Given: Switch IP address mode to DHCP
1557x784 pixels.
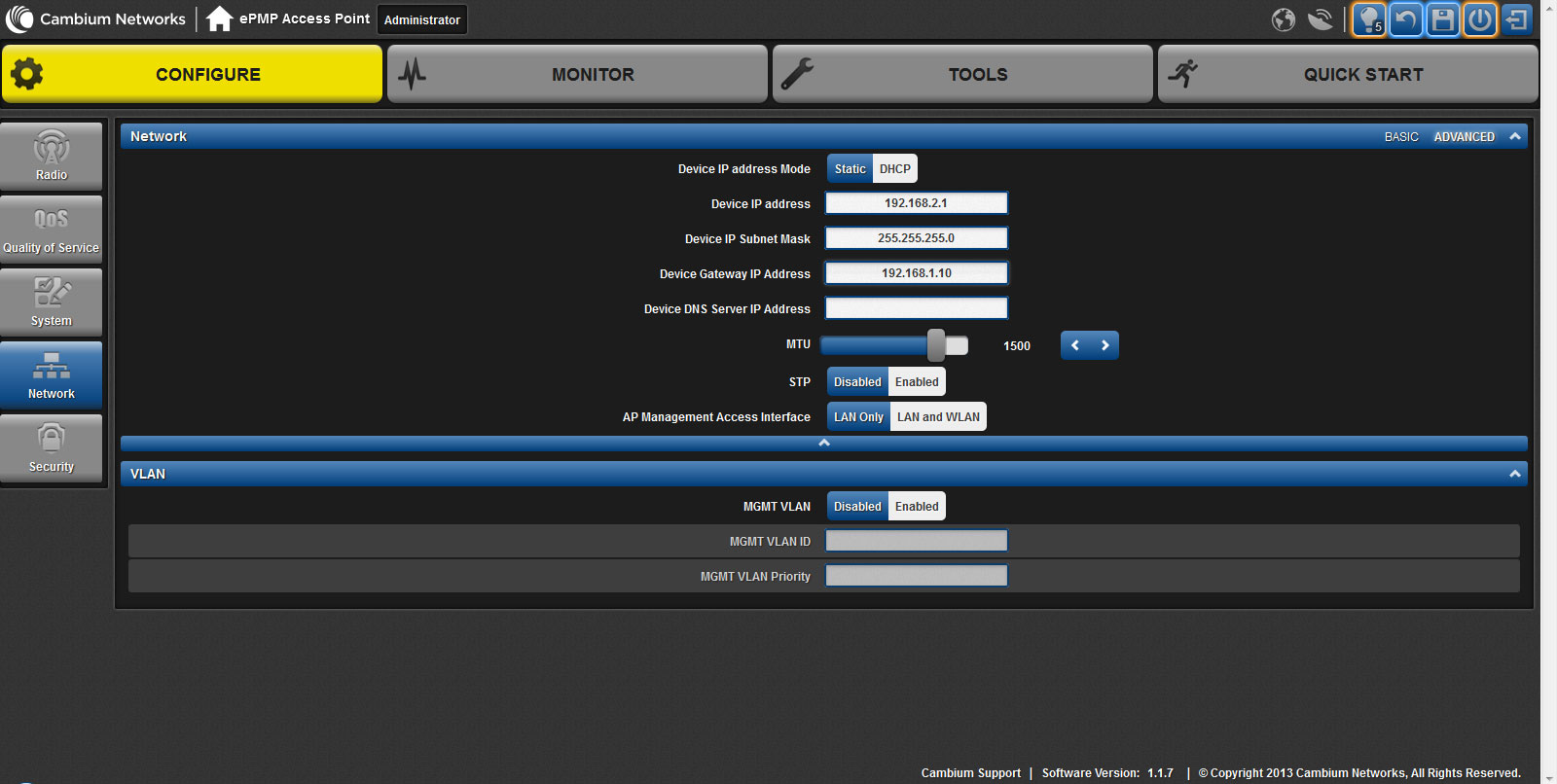Looking at the screenshot, I should (x=894, y=169).
